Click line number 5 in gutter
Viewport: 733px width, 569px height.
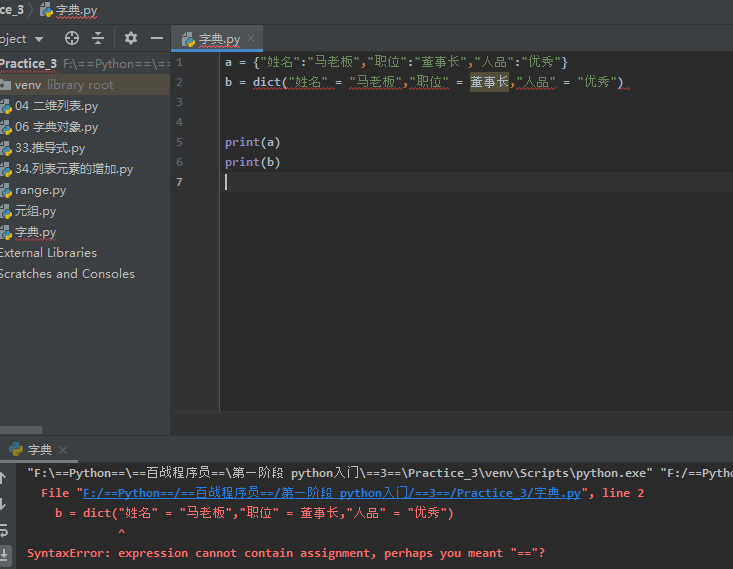[180, 142]
